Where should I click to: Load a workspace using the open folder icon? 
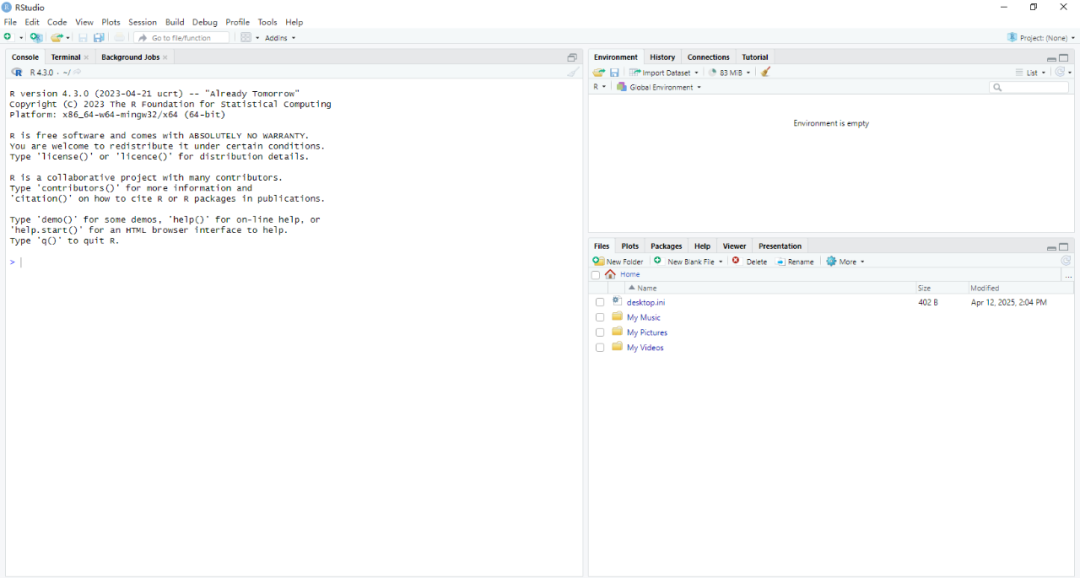point(598,72)
